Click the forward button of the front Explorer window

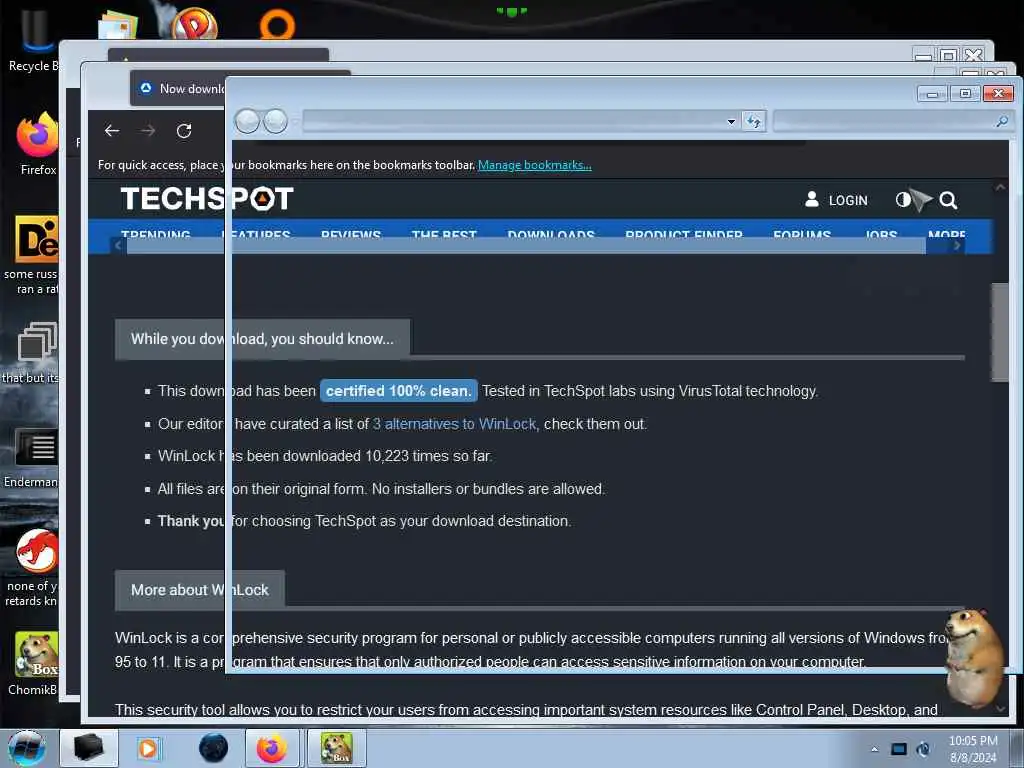(276, 121)
